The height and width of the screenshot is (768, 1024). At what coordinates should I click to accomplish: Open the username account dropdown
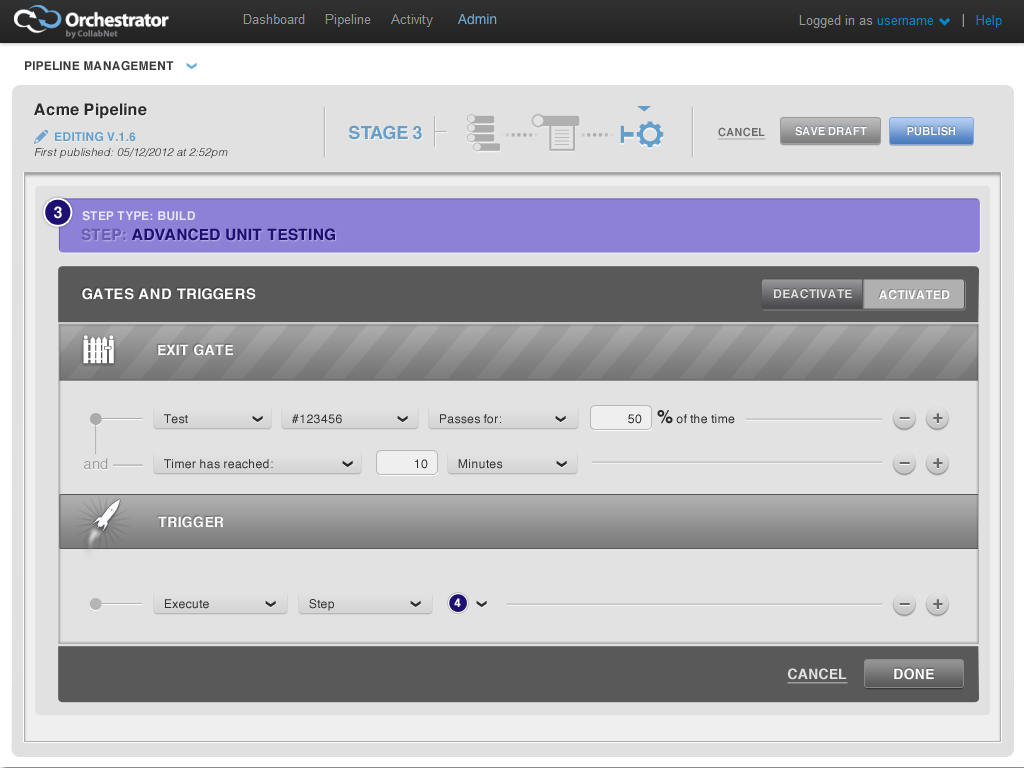click(x=912, y=20)
